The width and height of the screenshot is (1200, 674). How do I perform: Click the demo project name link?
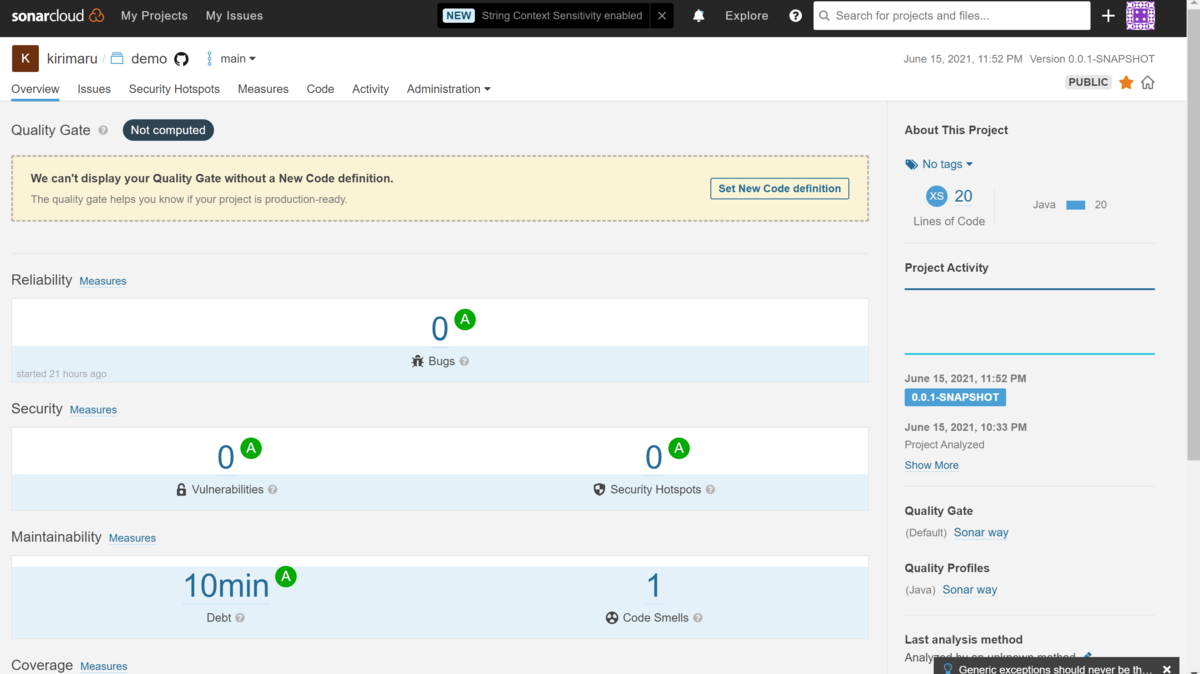[149, 59]
